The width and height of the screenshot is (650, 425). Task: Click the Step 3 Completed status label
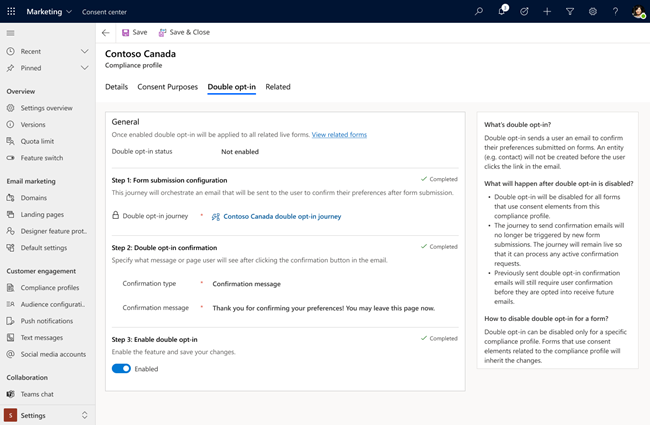pos(439,338)
